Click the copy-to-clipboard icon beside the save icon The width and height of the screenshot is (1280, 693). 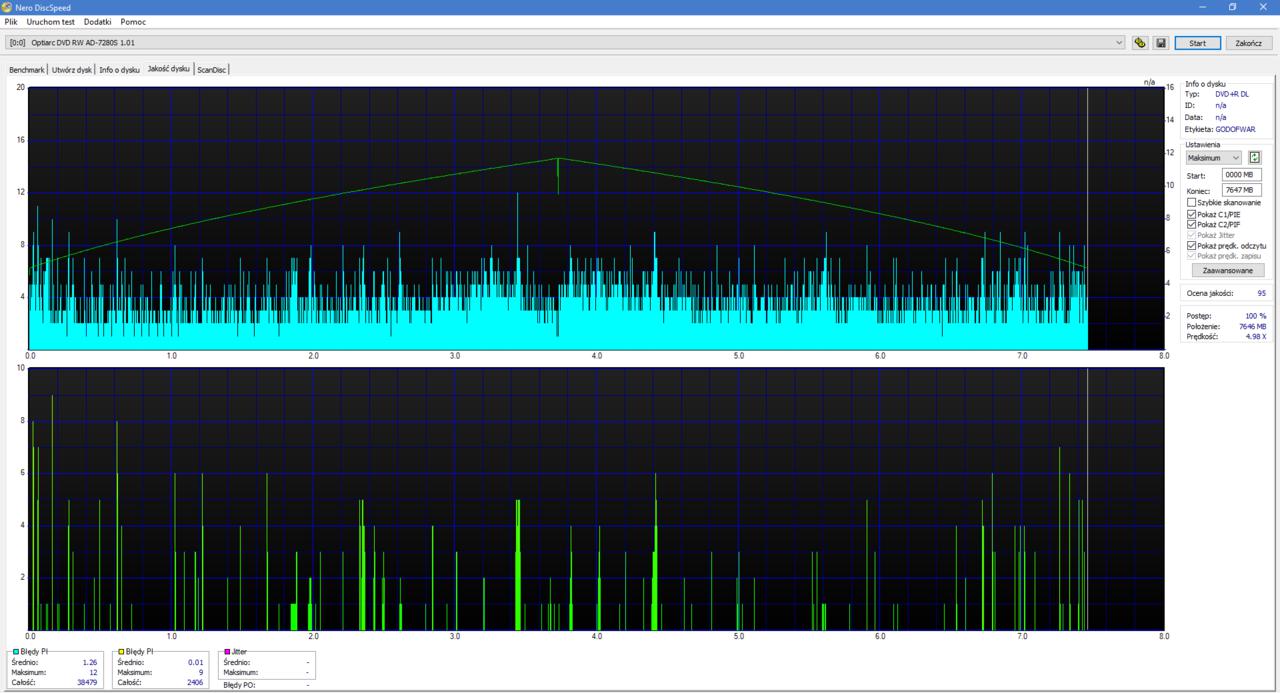1140,43
